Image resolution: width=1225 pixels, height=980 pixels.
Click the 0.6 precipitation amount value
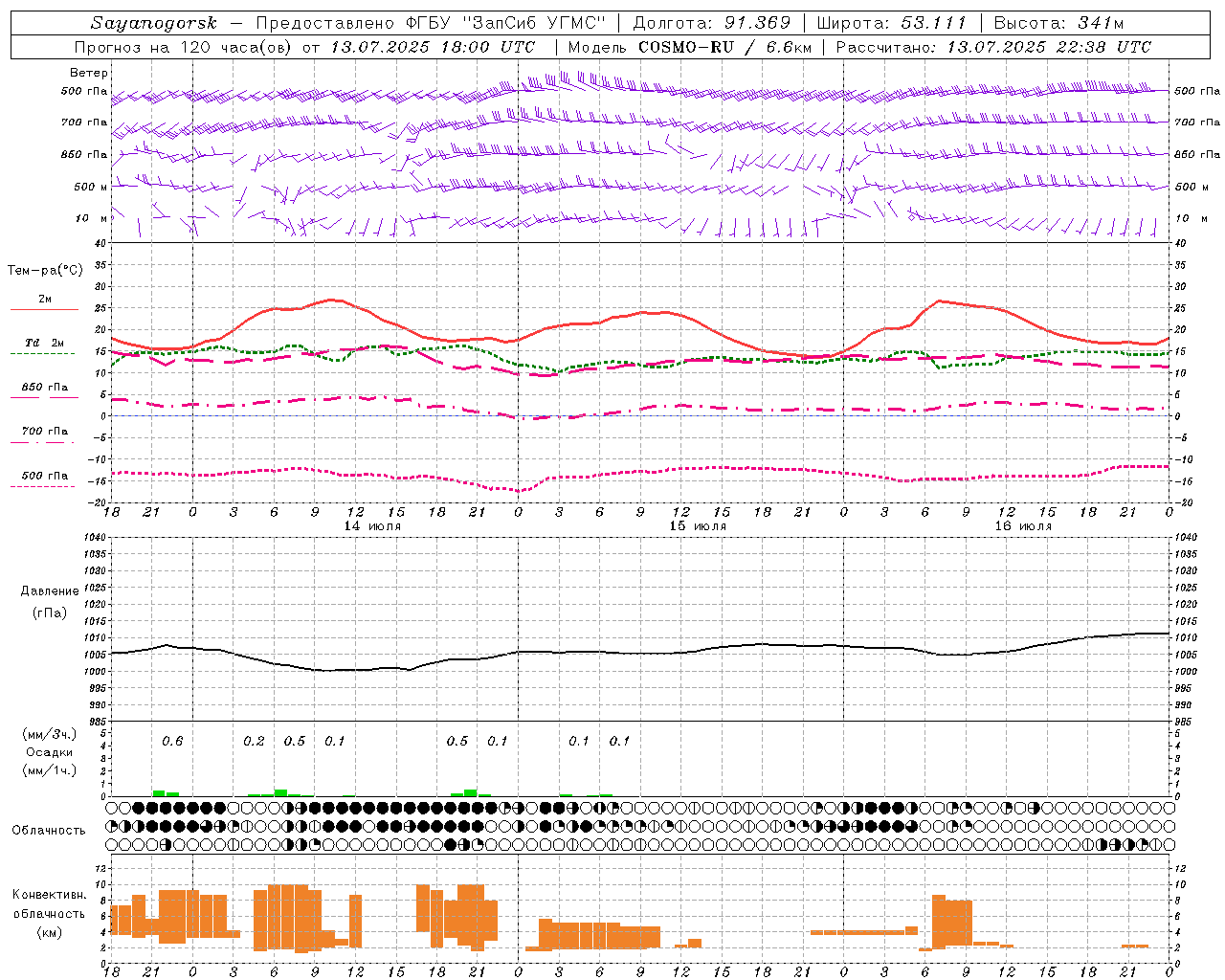point(172,742)
